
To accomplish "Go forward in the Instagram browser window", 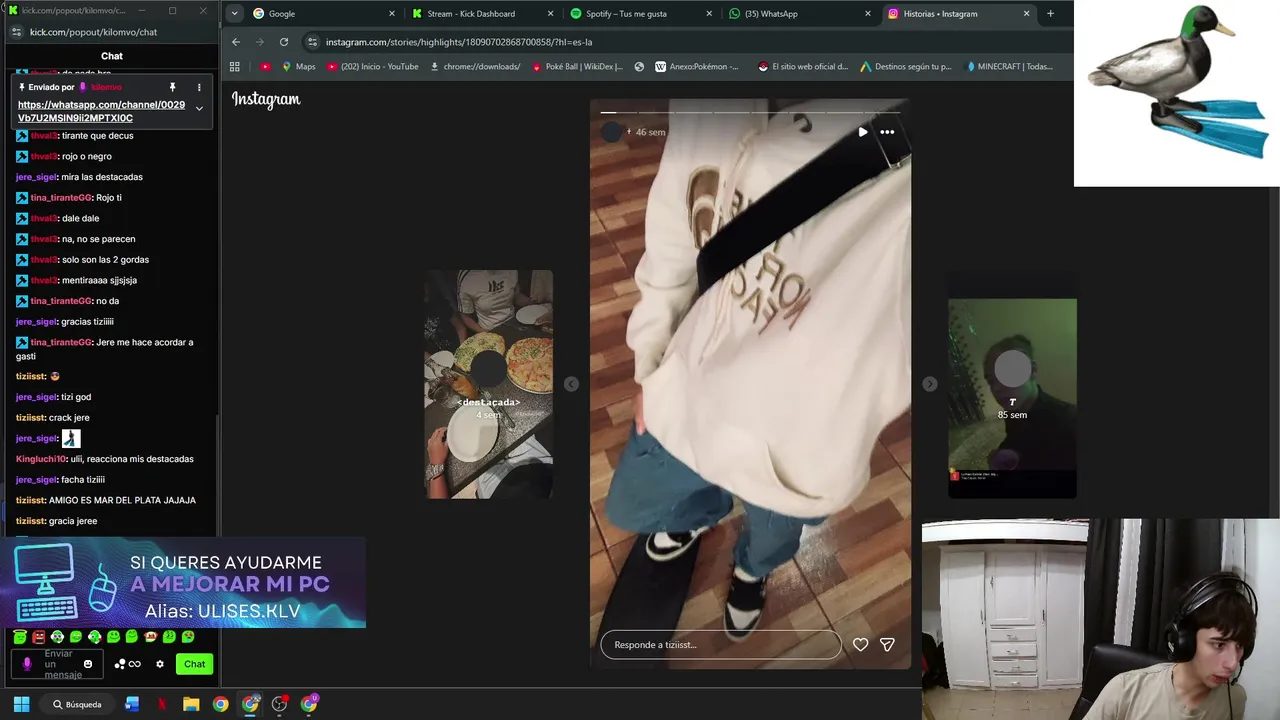I will (x=260, y=42).
